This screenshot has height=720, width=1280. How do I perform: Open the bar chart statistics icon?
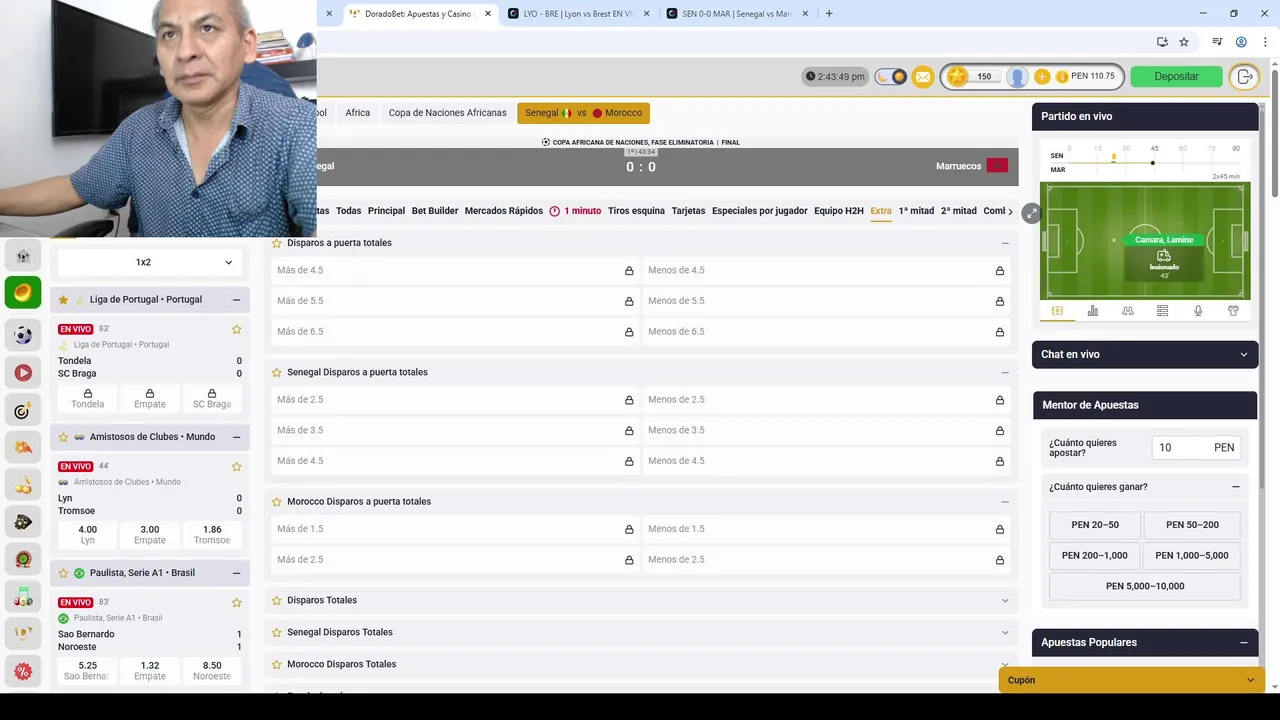point(1092,311)
